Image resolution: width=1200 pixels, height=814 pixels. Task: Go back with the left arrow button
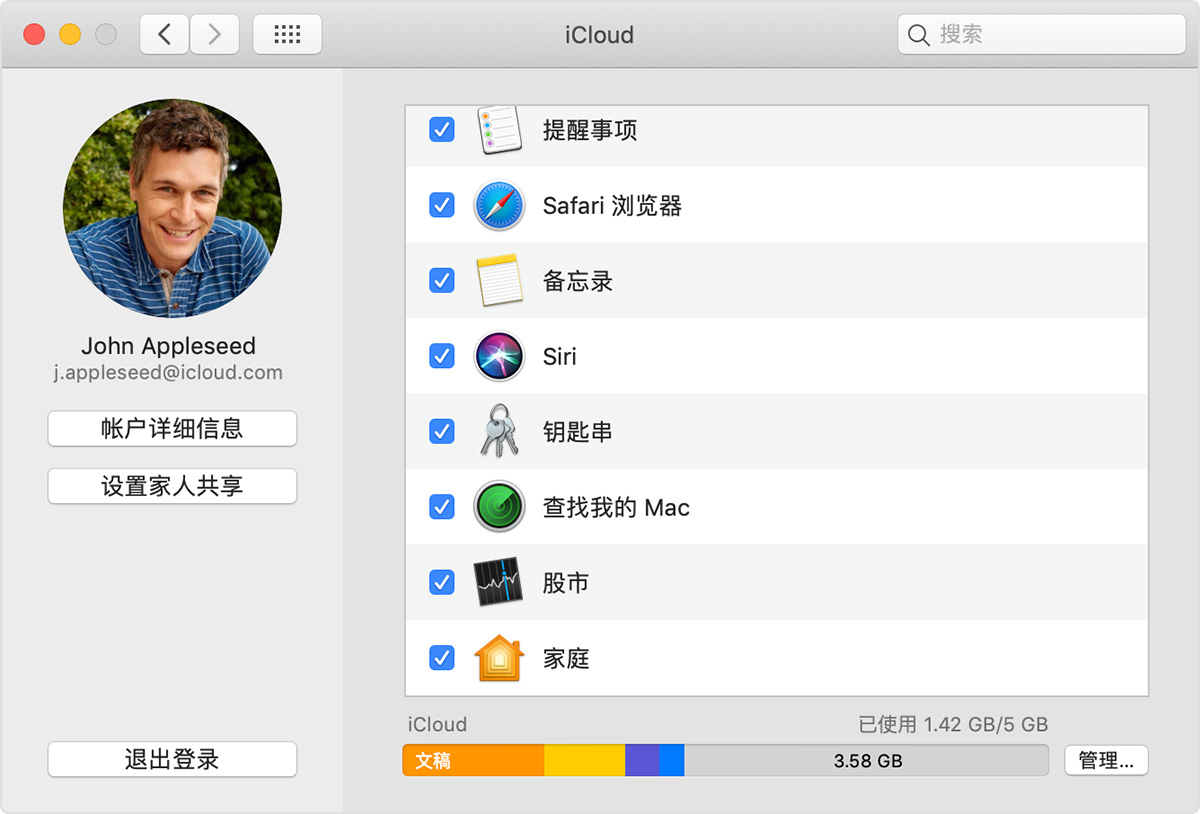click(x=164, y=35)
